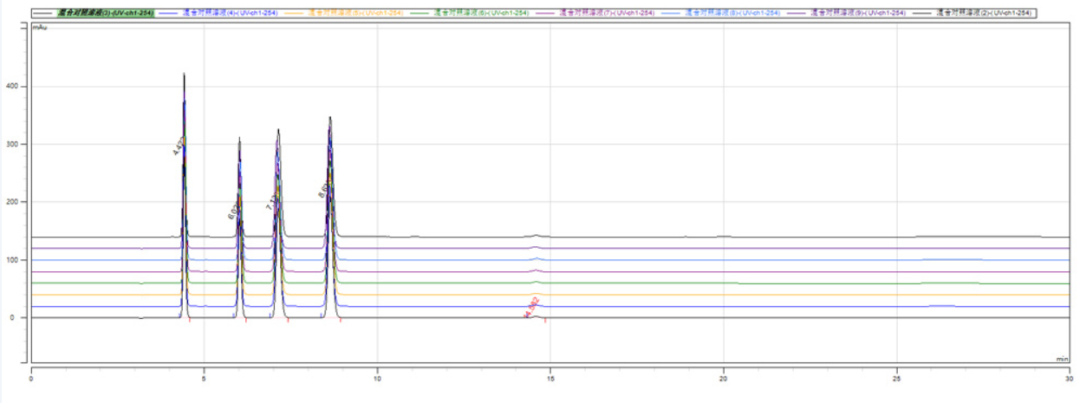The height and width of the screenshot is (403, 1080).
Task: Click the 30 tick label on x-axis
Action: tap(1068, 379)
